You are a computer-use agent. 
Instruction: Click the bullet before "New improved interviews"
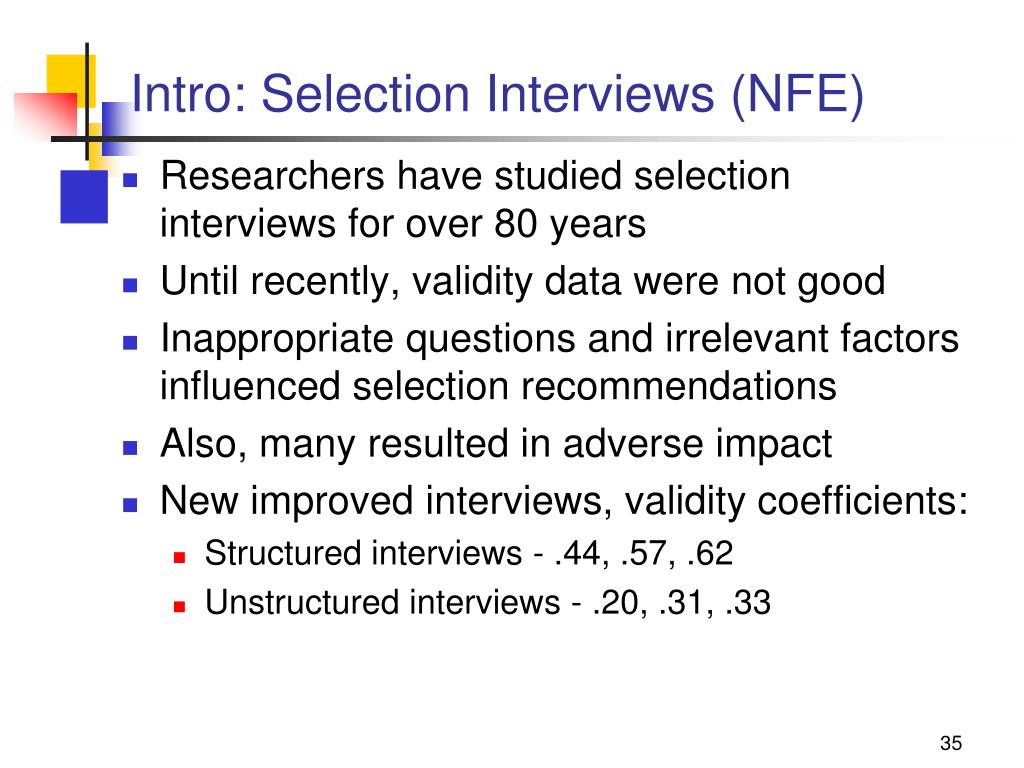coord(129,504)
